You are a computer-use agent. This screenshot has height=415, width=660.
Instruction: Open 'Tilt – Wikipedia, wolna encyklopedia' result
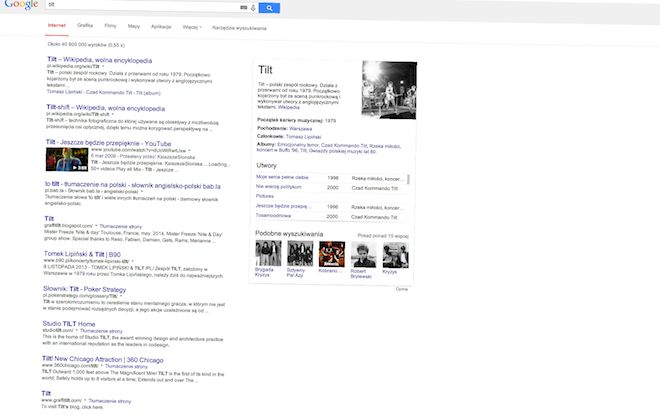point(100,60)
